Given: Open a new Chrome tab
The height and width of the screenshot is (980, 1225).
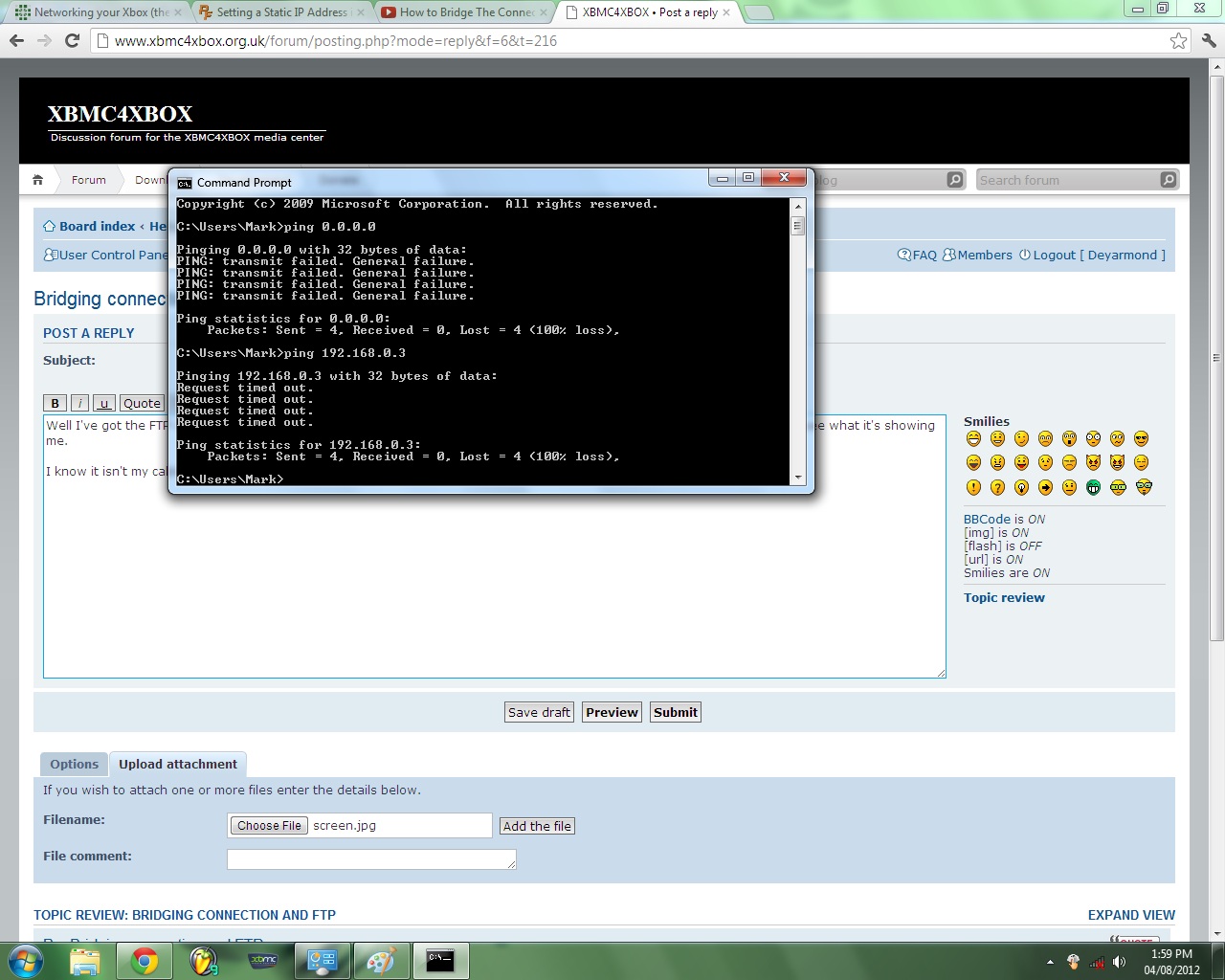Looking at the screenshot, I should (759, 12).
